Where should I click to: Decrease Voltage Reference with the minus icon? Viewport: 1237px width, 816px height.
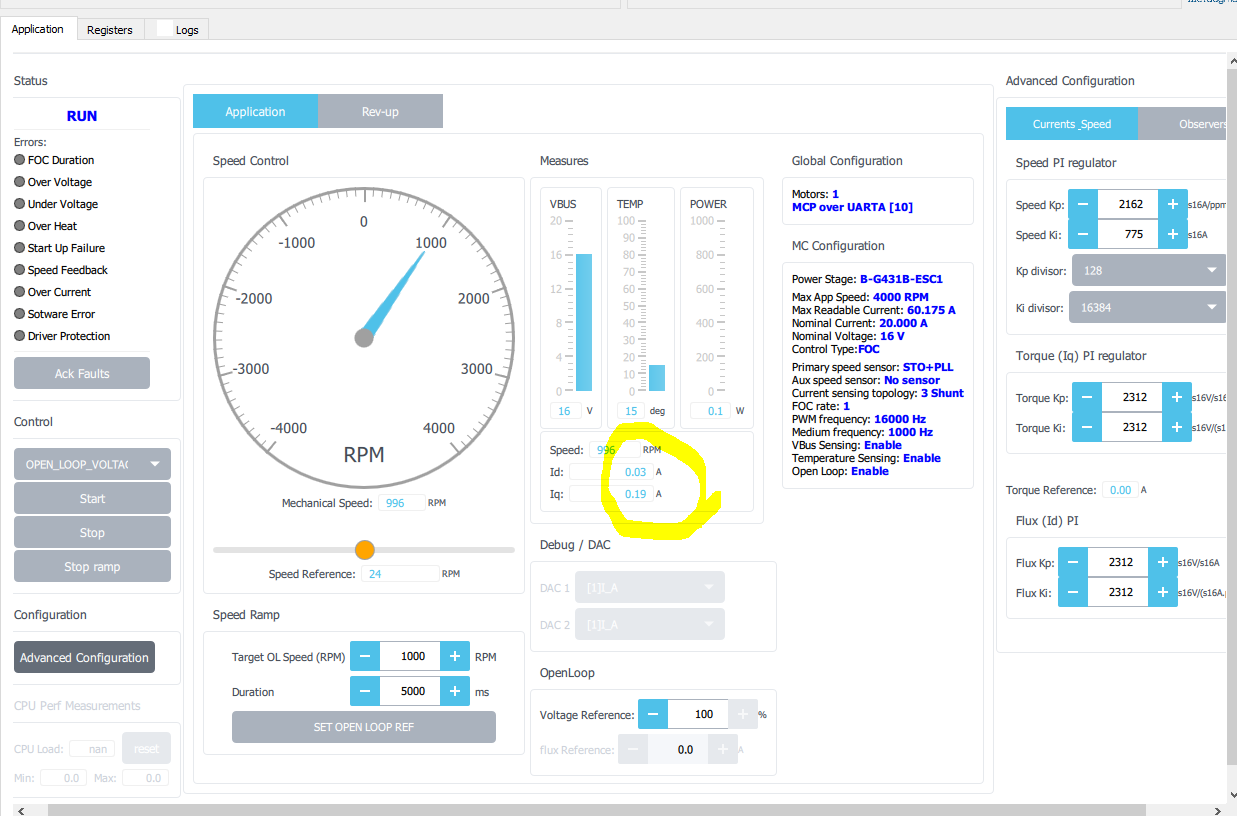(x=652, y=714)
